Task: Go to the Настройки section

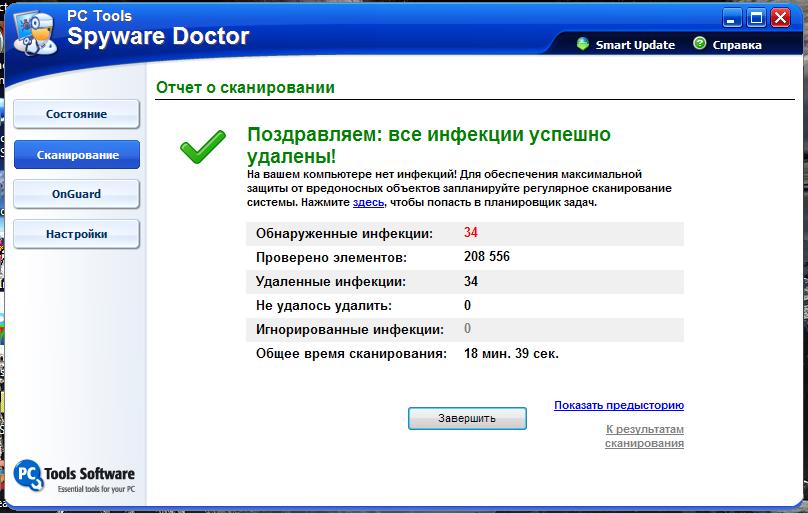Action: tap(76, 234)
